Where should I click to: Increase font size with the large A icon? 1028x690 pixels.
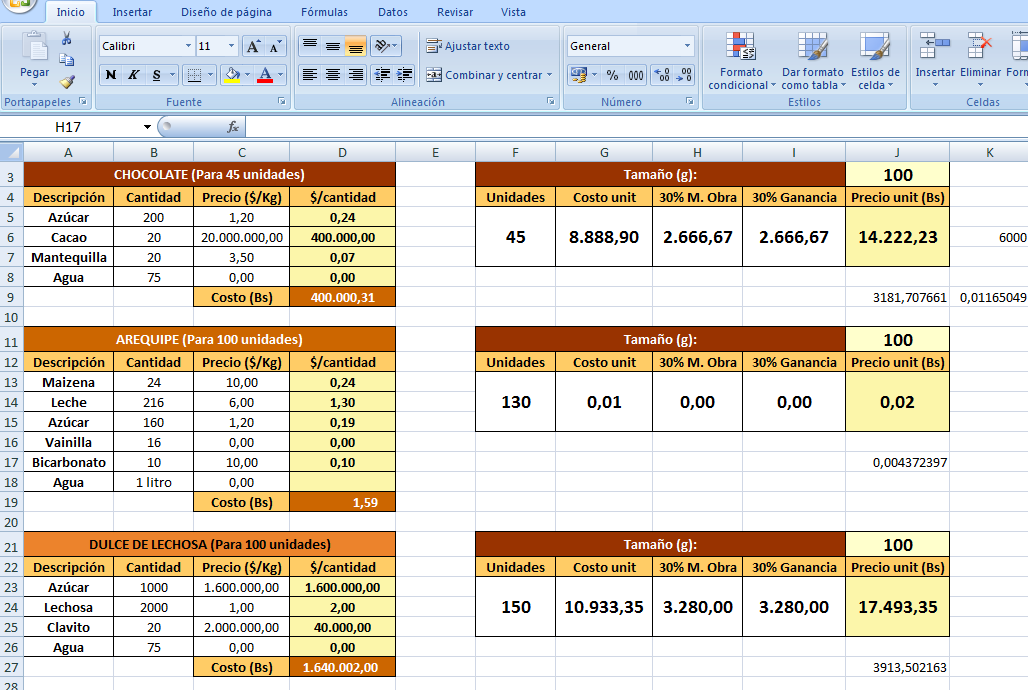pyautogui.click(x=253, y=46)
